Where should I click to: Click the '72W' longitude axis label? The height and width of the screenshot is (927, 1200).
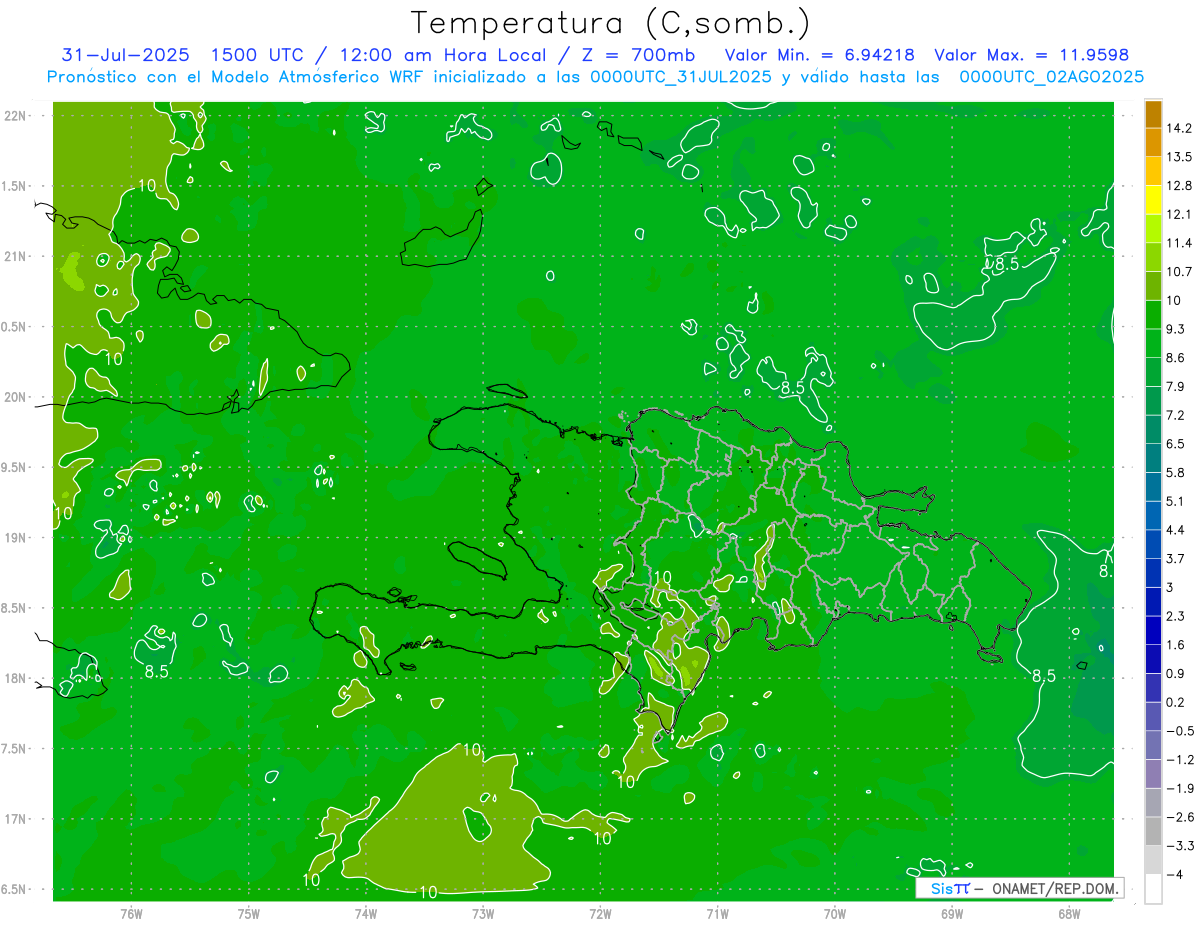point(600,914)
